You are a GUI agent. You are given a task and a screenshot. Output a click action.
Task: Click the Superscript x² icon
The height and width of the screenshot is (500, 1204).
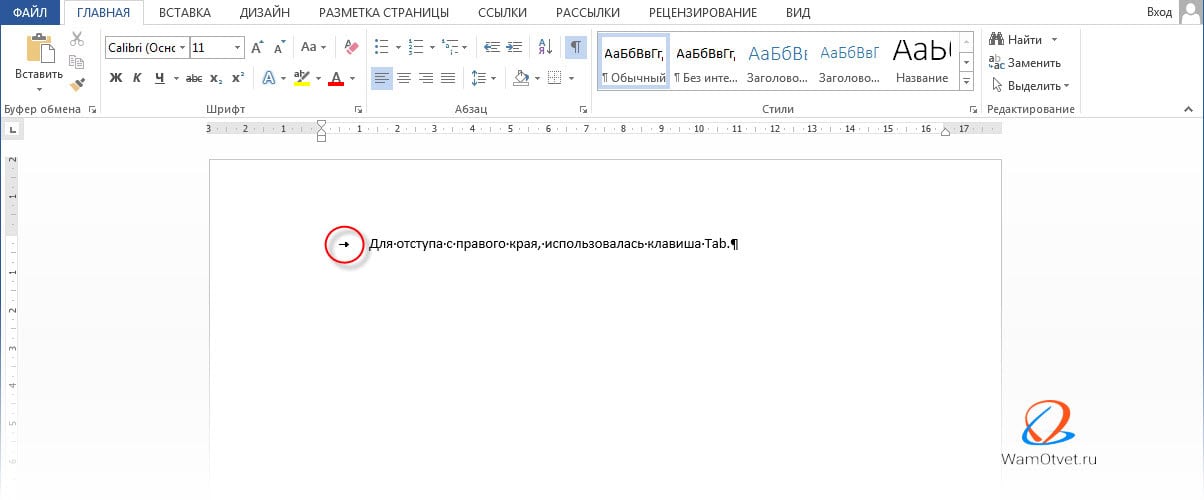[x=238, y=78]
